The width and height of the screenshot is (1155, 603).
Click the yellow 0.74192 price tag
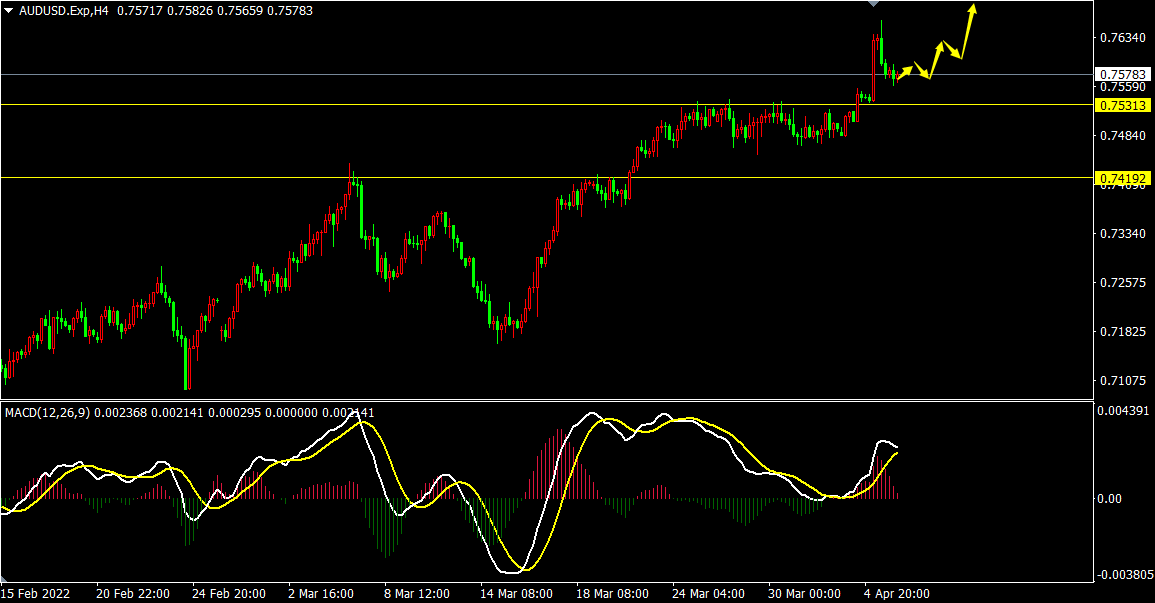[1122, 179]
